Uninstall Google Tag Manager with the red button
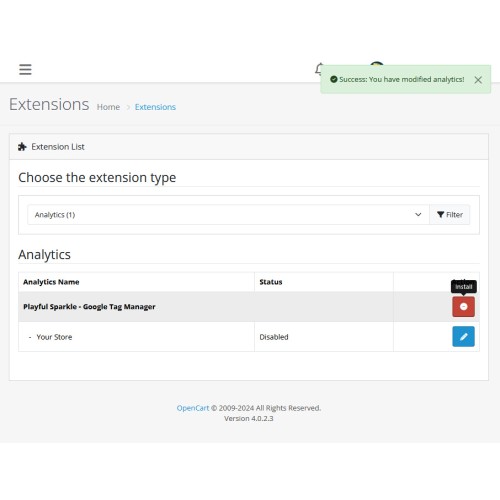 463,307
